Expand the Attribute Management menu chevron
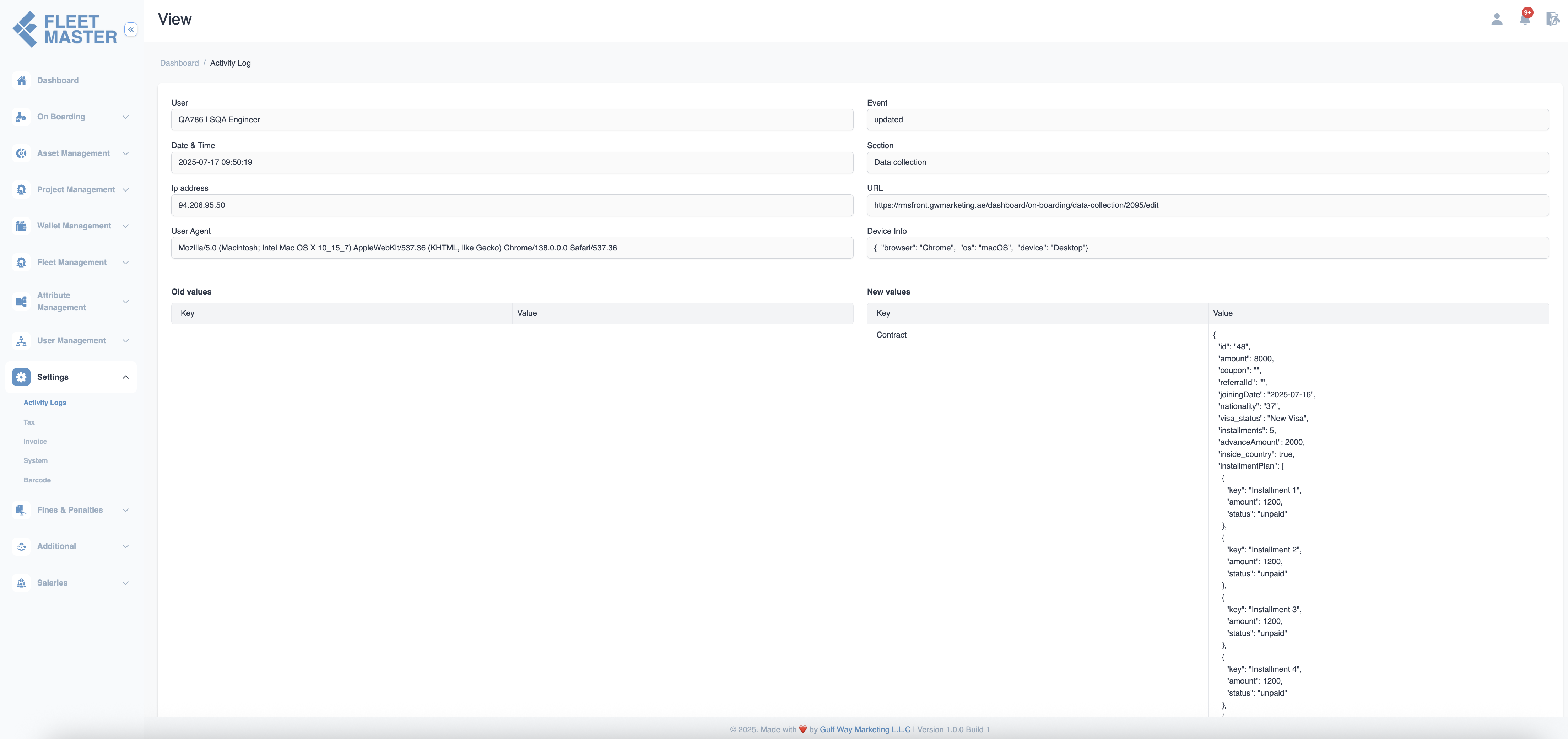Image resolution: width=1568 pixels, height=739 pixels. coord(125,301)
